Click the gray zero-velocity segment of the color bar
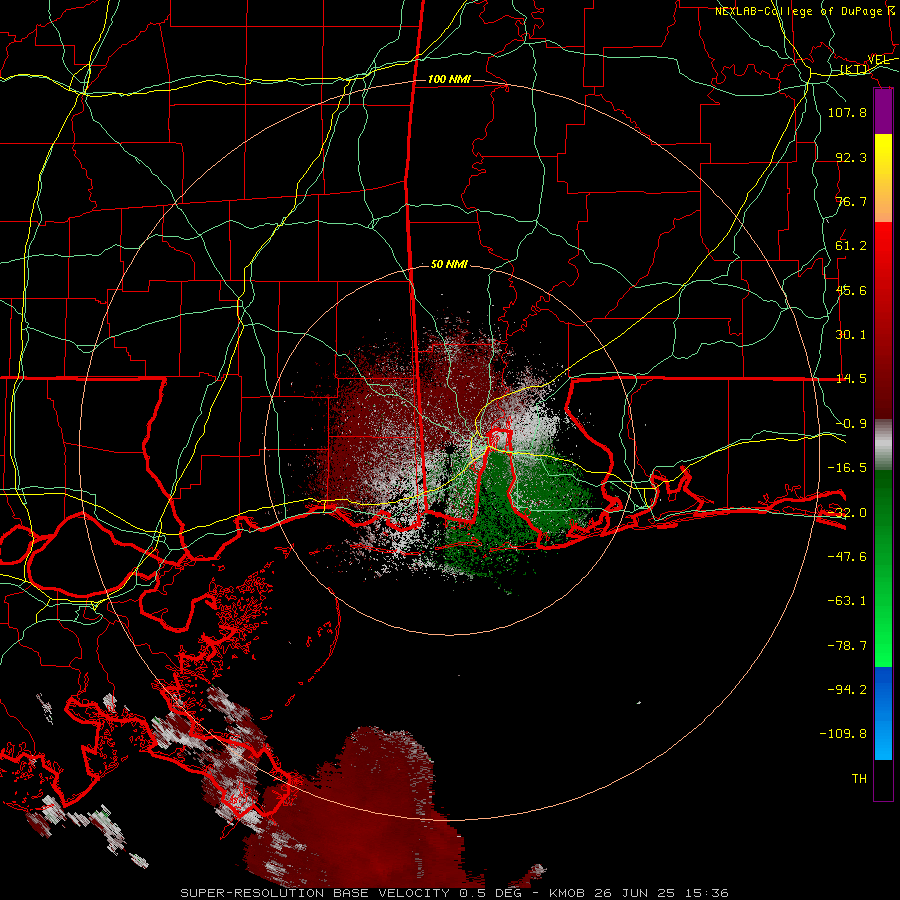 click(x=883, y=444)
